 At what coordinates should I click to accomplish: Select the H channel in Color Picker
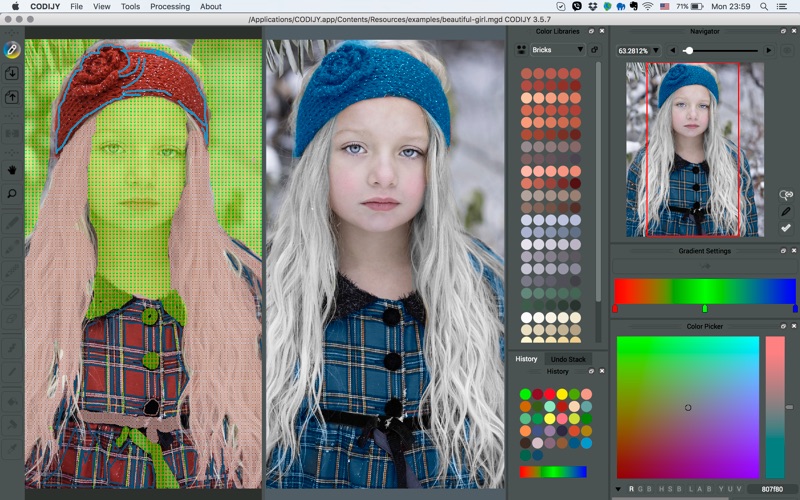(660, 489)
